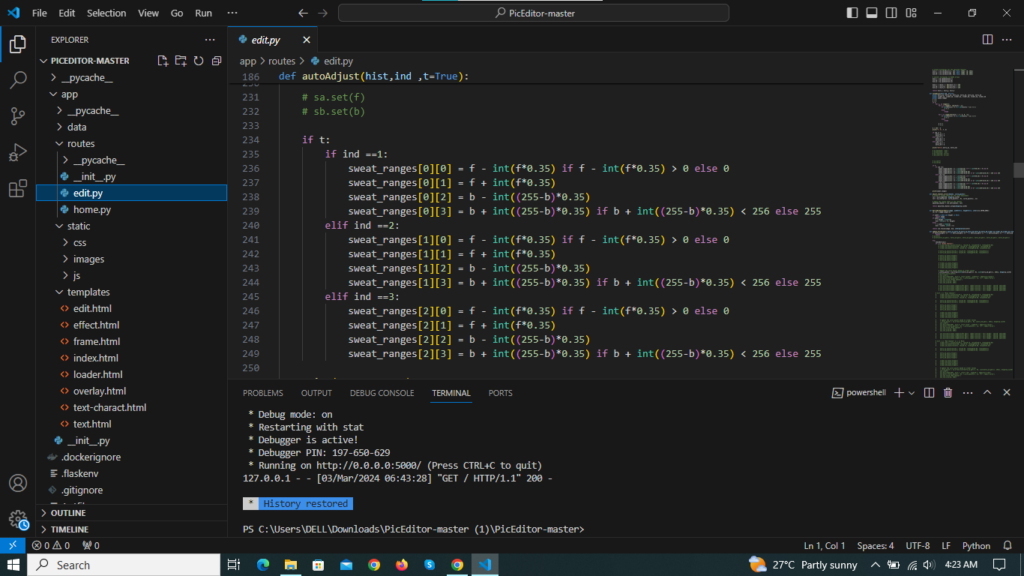This screenshot has height=576, width=1024.
Task: Collapse the routes folder
Action: (59, 144)
